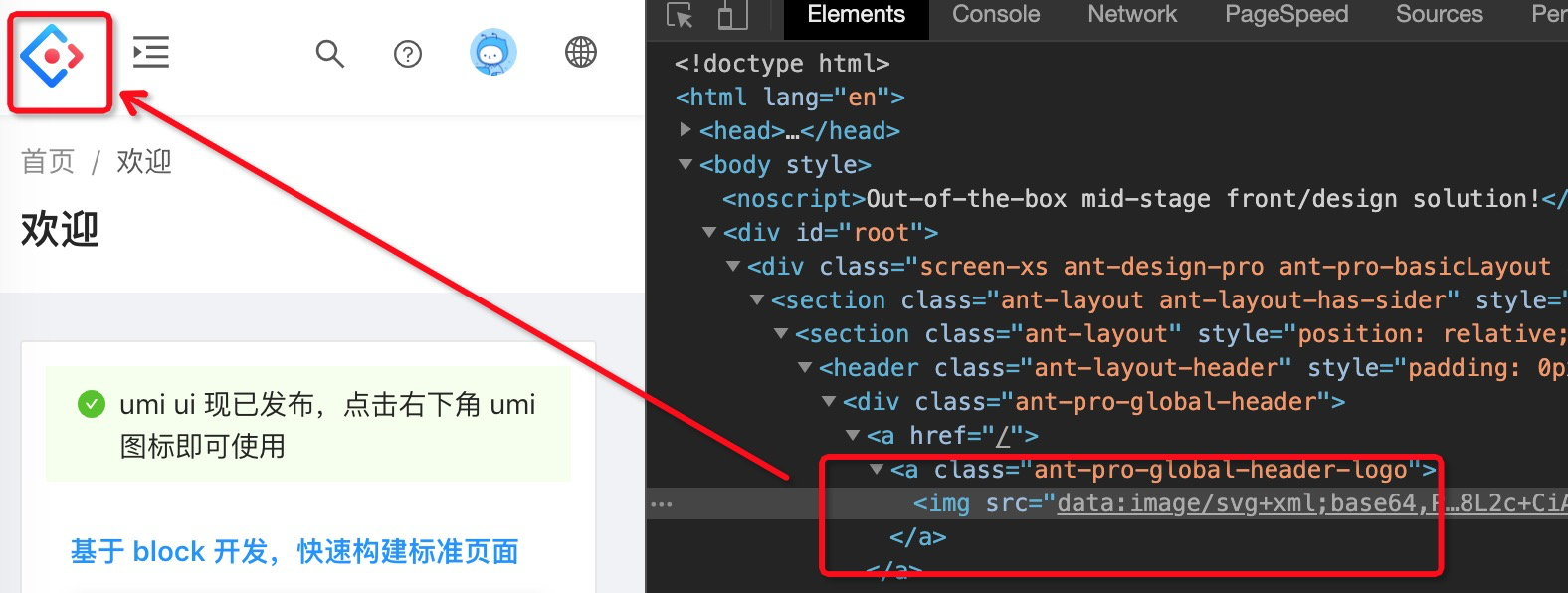The width and height of the screenshot is (1568, 593).
Task: Collapse the ant-layout-header node
Action: tap(805, 367)
